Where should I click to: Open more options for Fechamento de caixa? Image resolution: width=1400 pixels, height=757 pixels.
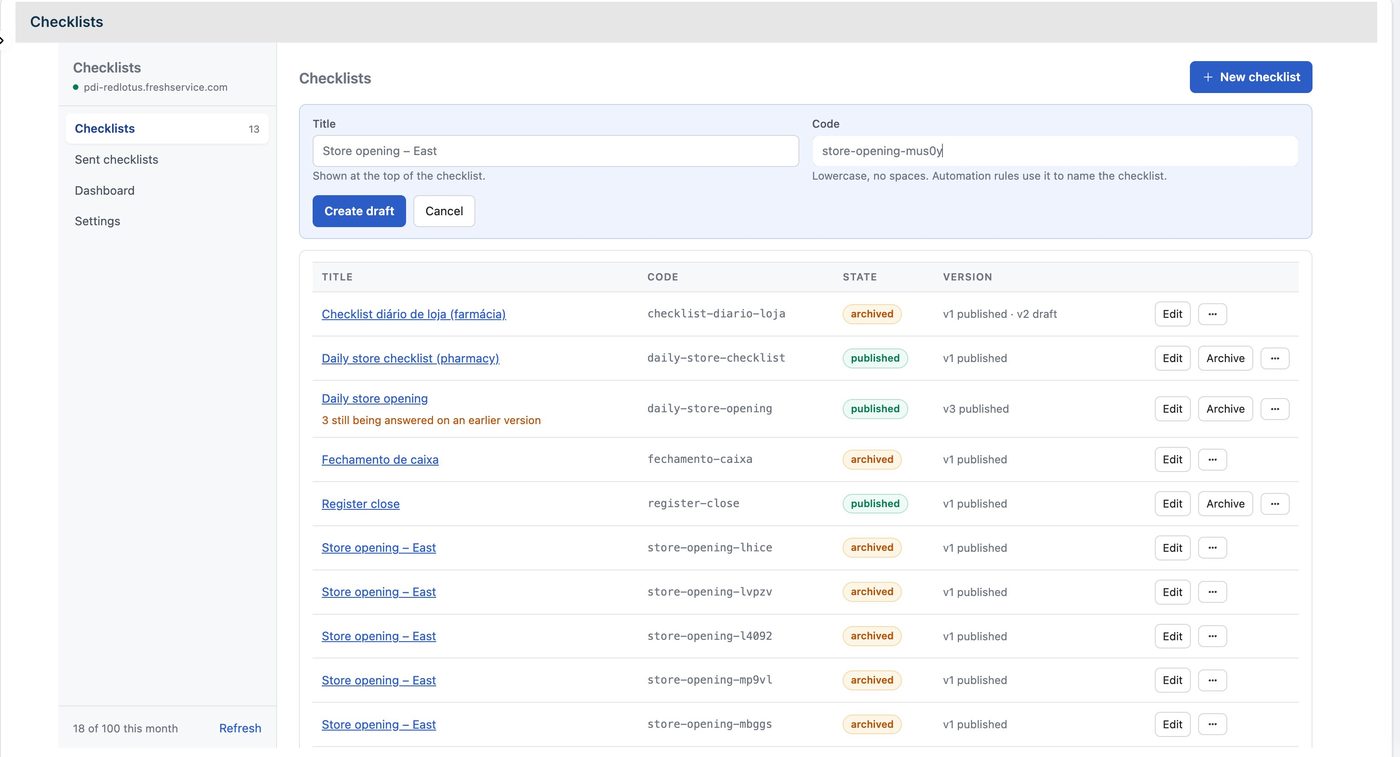[1212, 460]
